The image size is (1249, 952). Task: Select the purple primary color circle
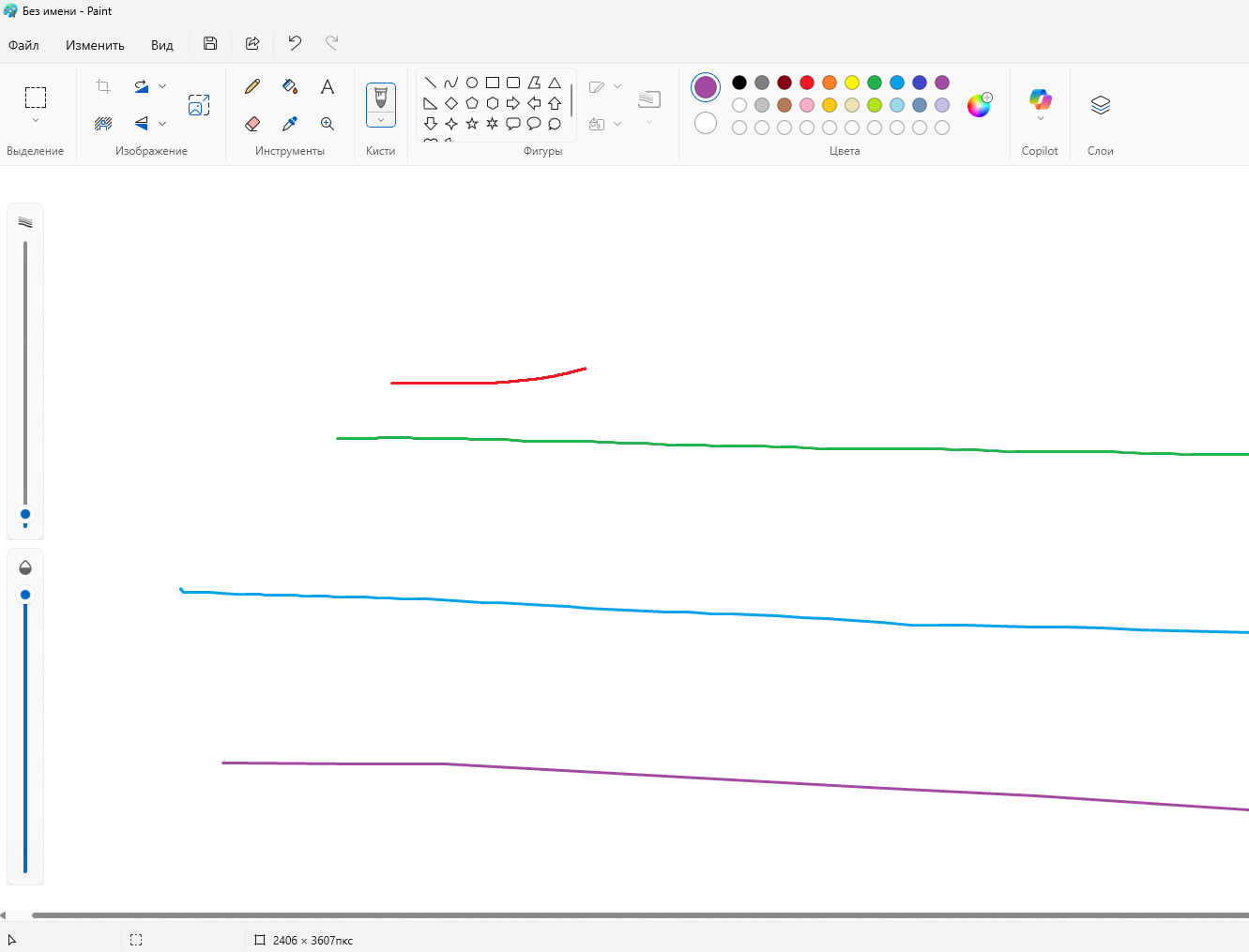click(706, 87)
